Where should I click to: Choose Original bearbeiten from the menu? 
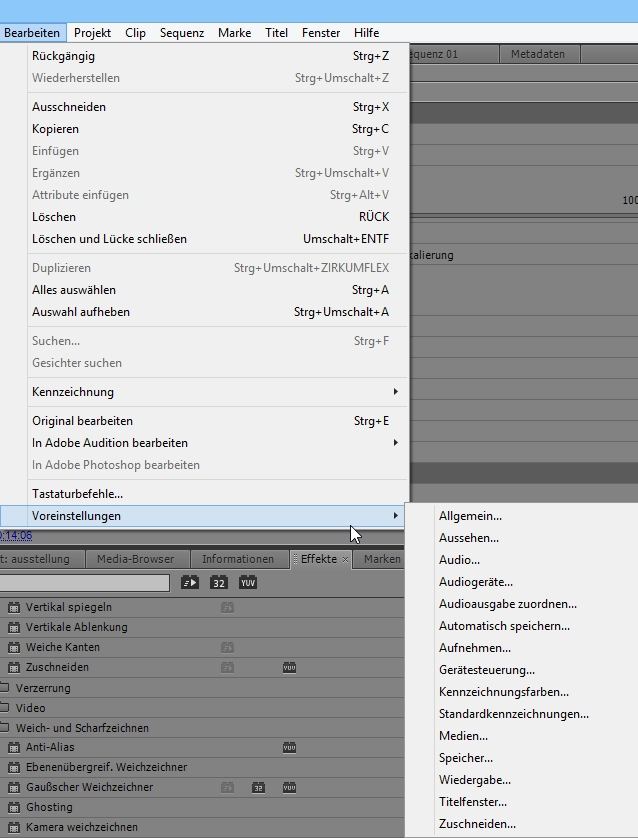[218, 421]
